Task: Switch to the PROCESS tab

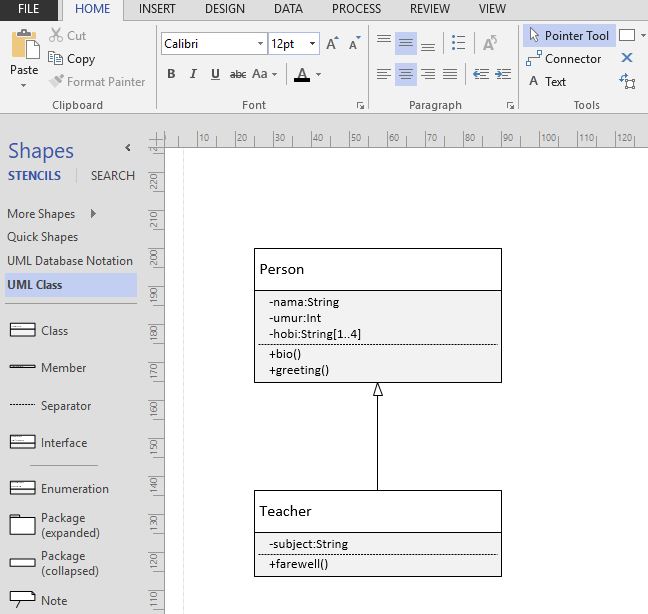Action: pos(356,9)
